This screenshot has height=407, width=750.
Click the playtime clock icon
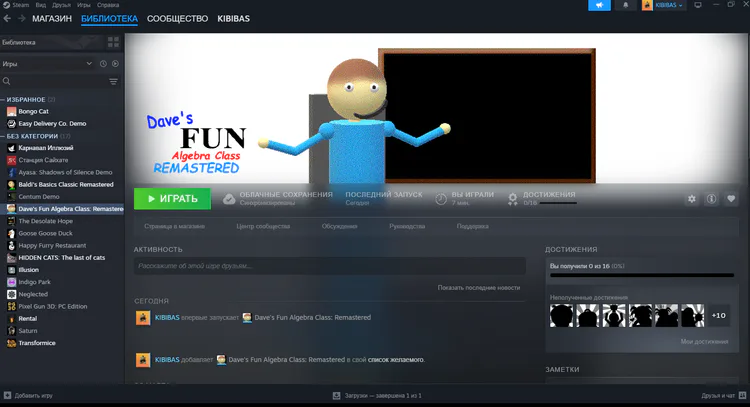coord(441,199)
